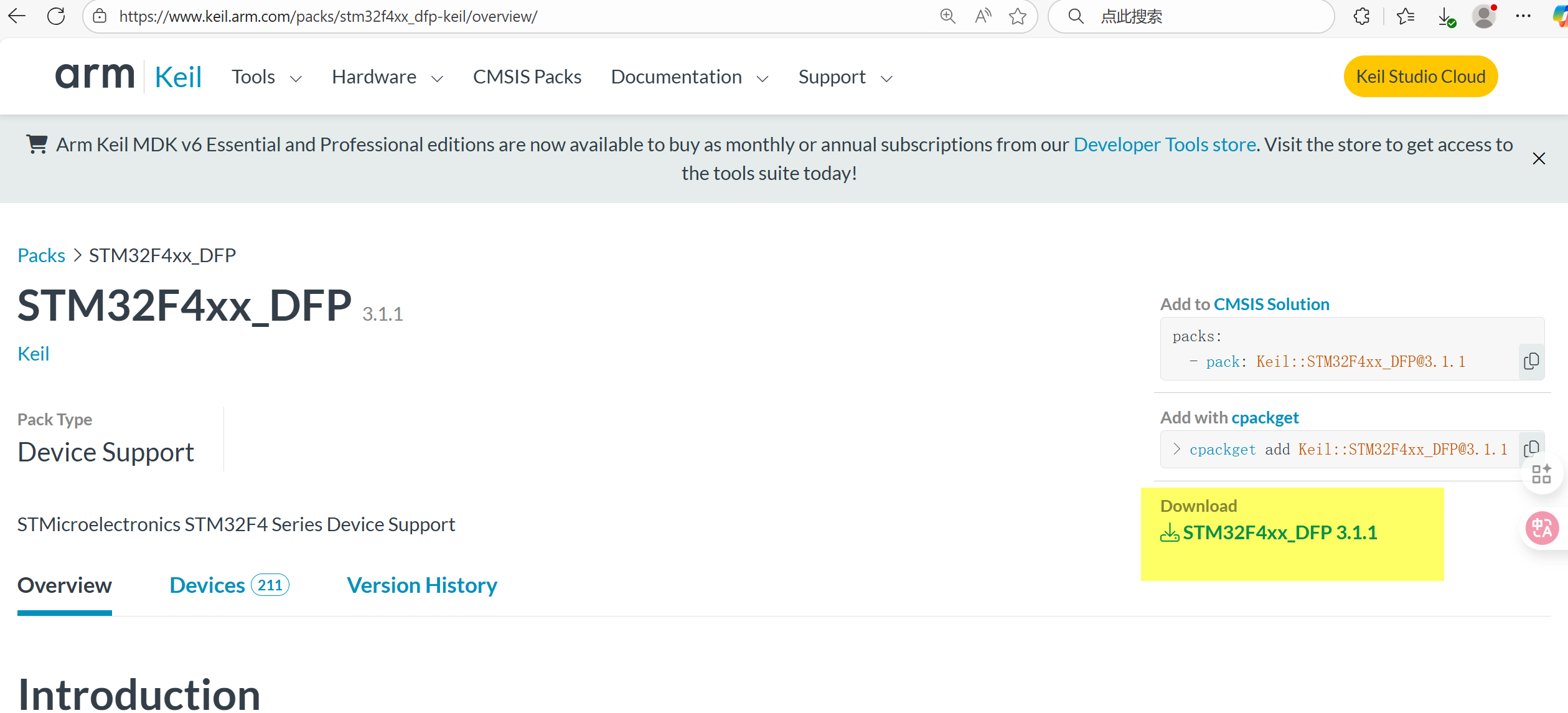Open the browser settings and more menu

coord(1523,16)
